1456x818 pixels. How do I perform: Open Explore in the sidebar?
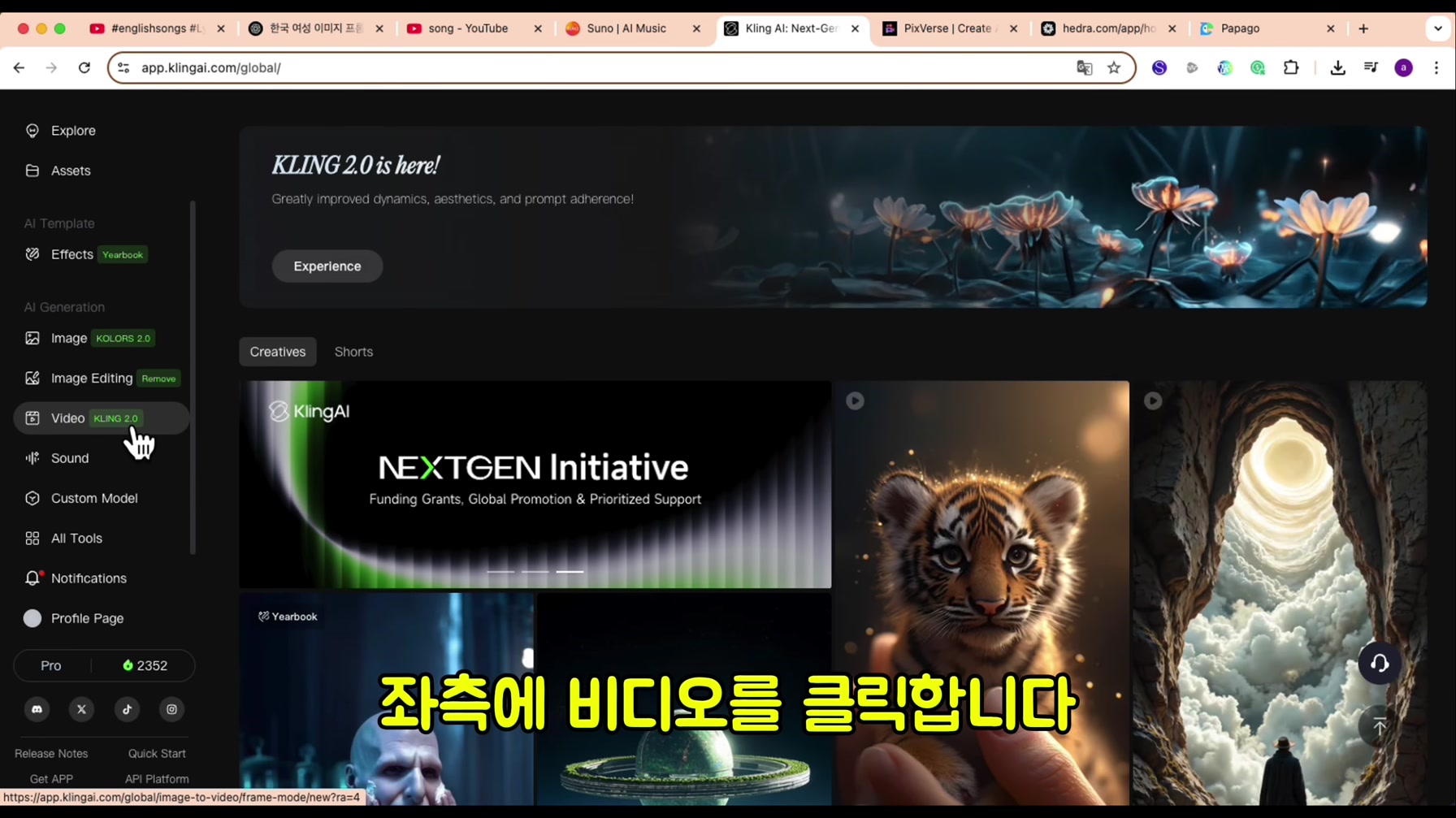(x=61, y=131)
